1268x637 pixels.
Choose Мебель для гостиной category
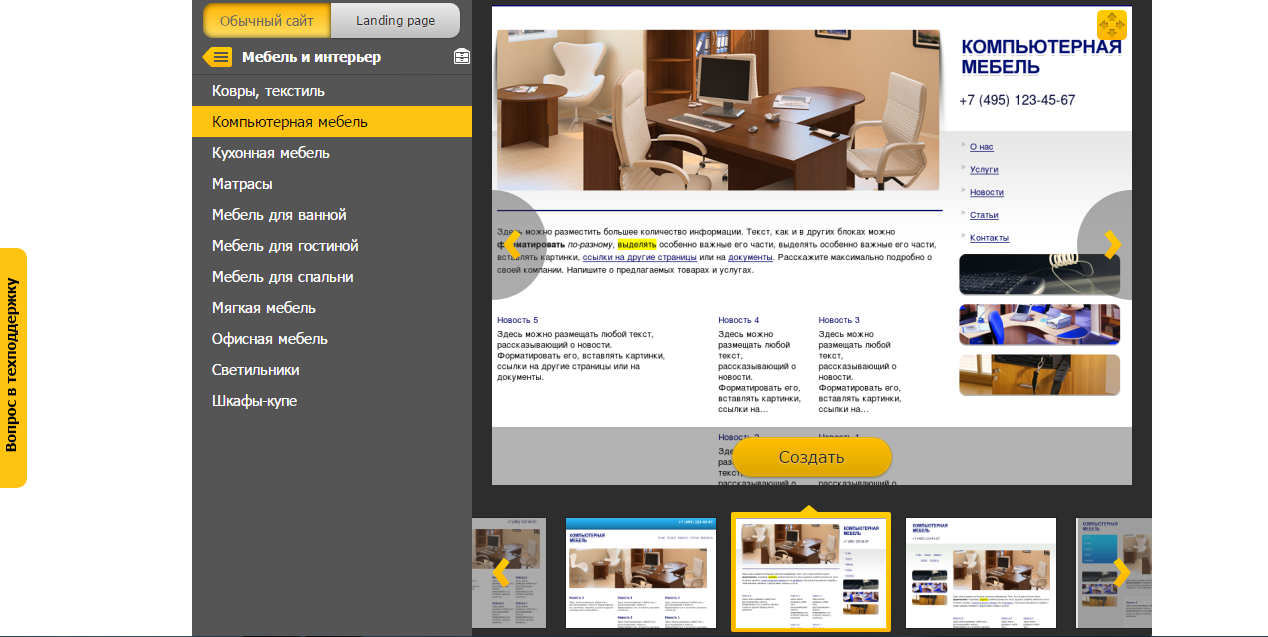pos(332,246)
